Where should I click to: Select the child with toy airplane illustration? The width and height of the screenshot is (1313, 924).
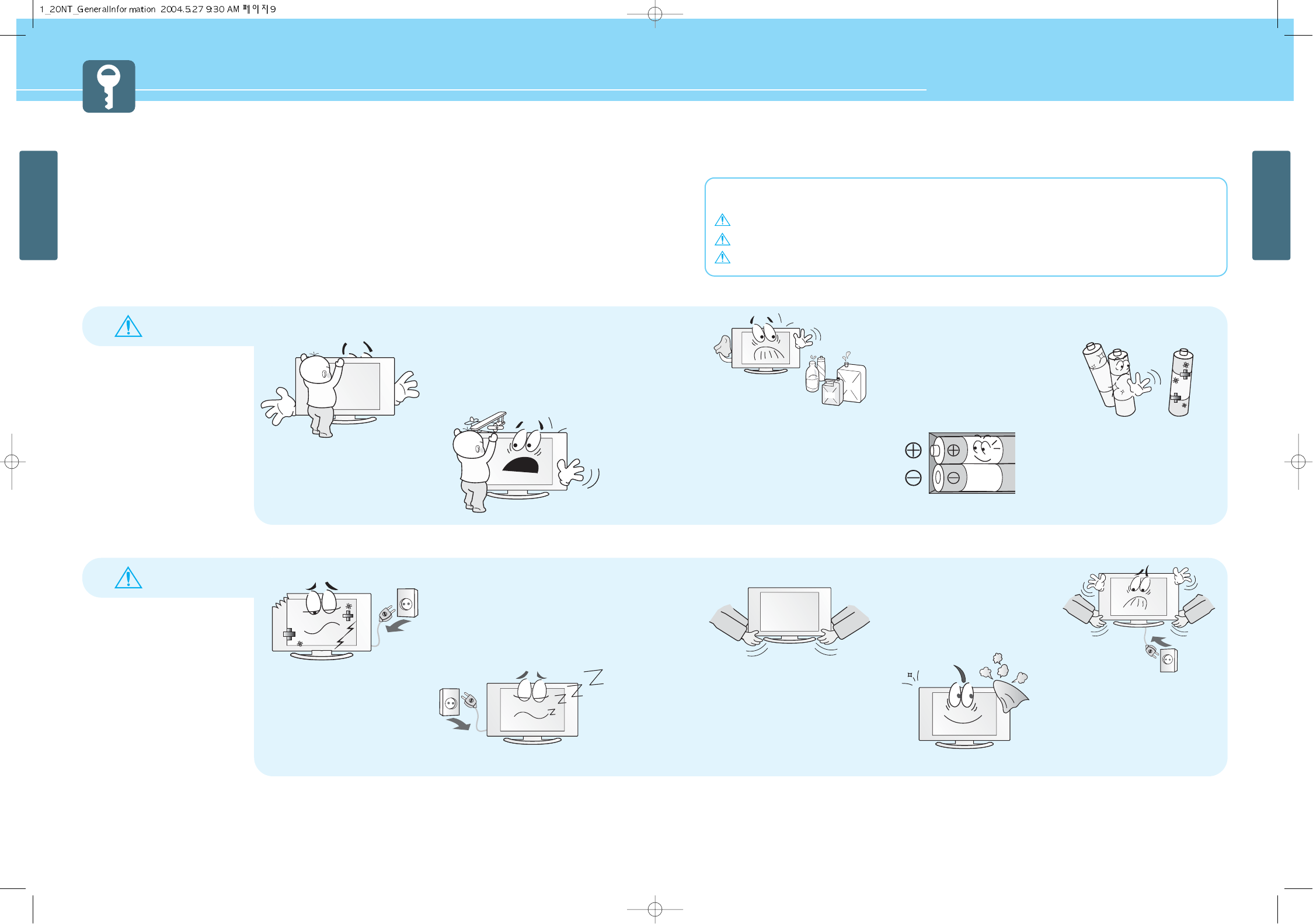click(x=525, y=462)
